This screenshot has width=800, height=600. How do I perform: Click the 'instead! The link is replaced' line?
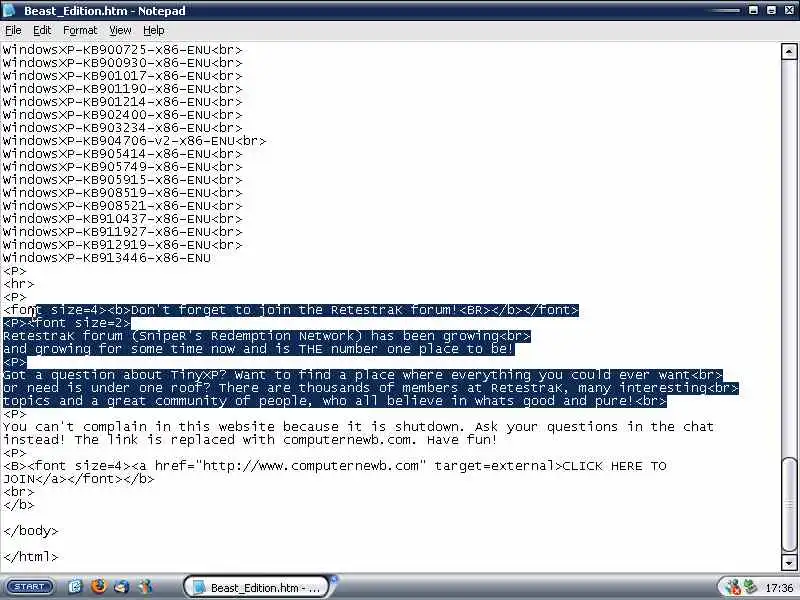click(x=250, y=440)
